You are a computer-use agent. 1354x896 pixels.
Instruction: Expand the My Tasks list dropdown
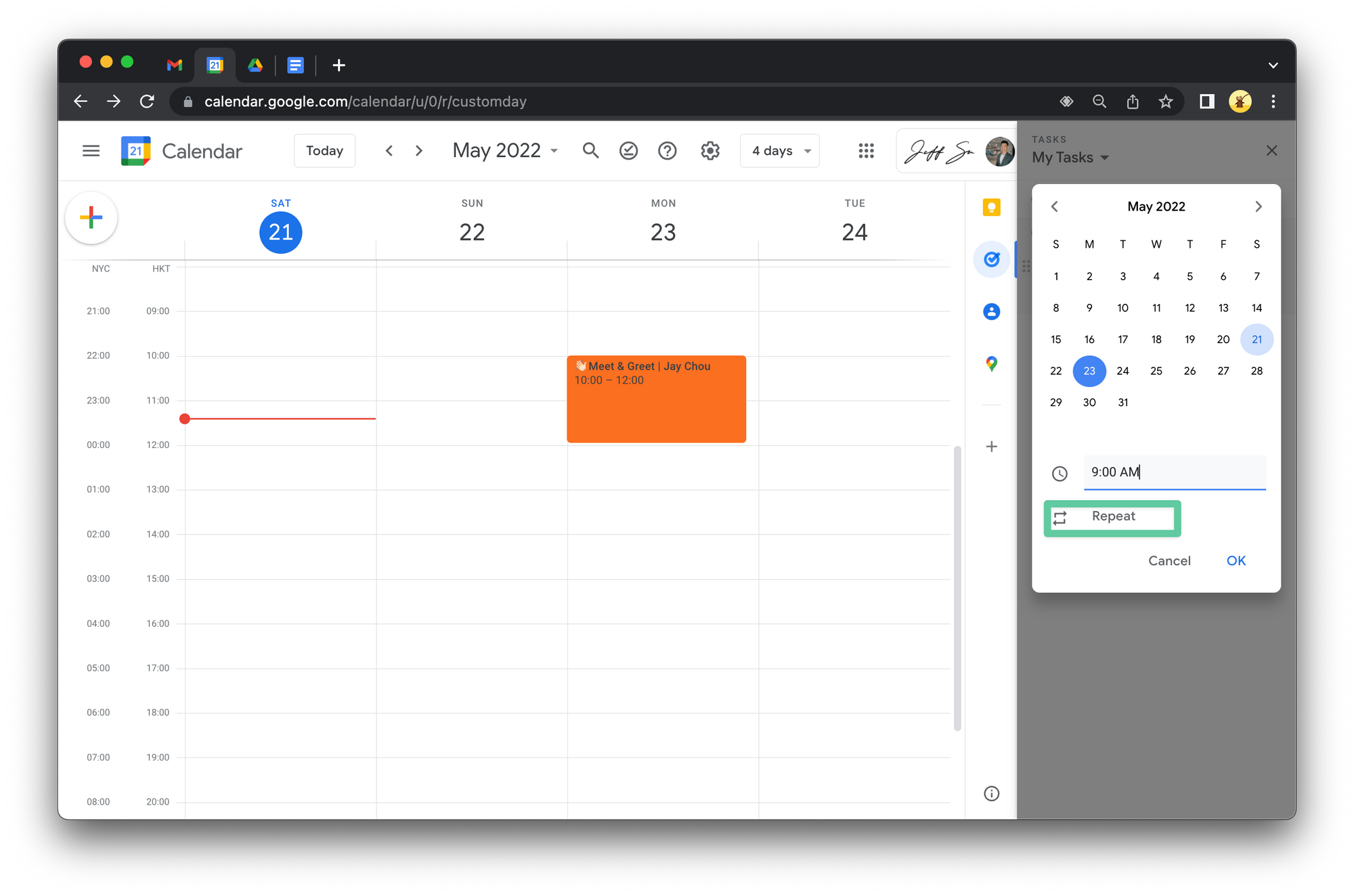(x=1070, y=158)
